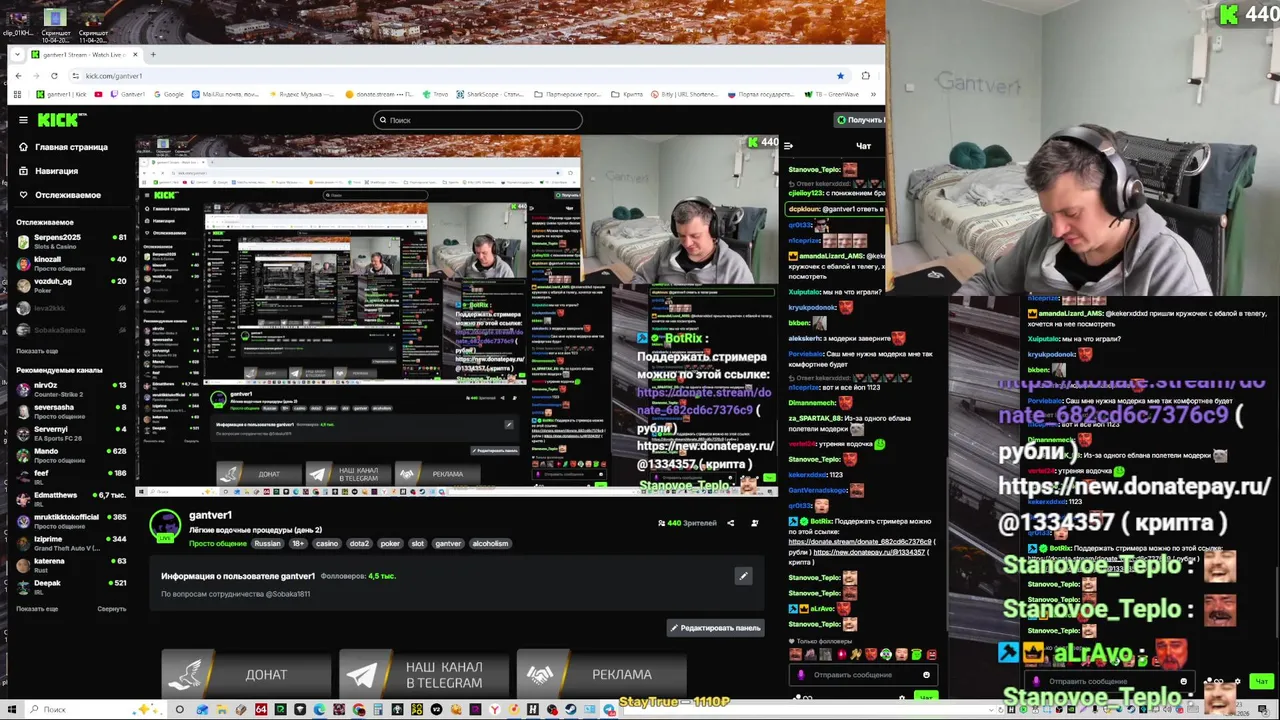Open new.donatepay.ru link in chat message
The image size is (1280, 720).
coord(869,552)
